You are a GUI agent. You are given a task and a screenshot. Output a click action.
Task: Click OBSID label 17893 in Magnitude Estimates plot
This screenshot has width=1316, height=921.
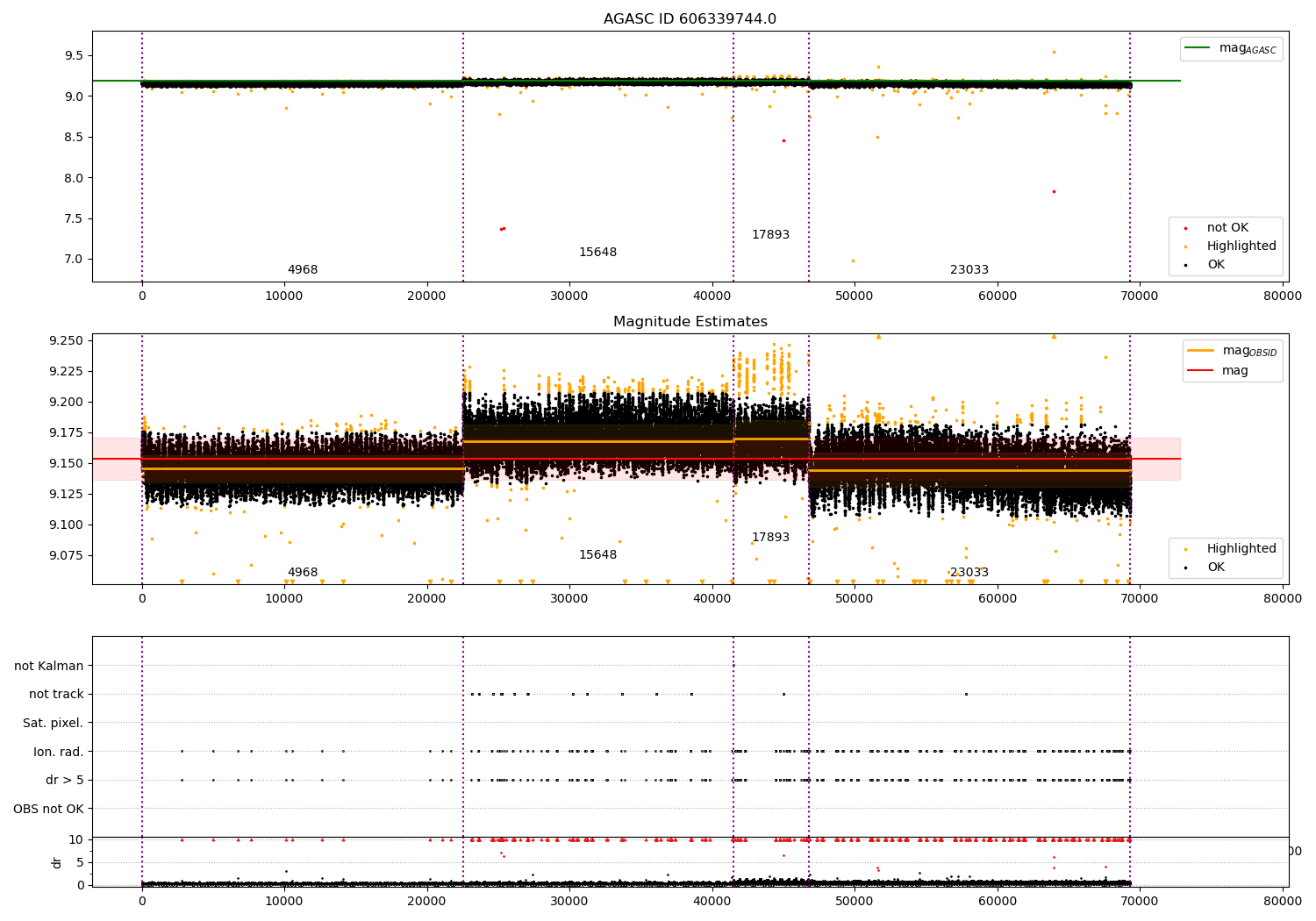tap(770, 538)
